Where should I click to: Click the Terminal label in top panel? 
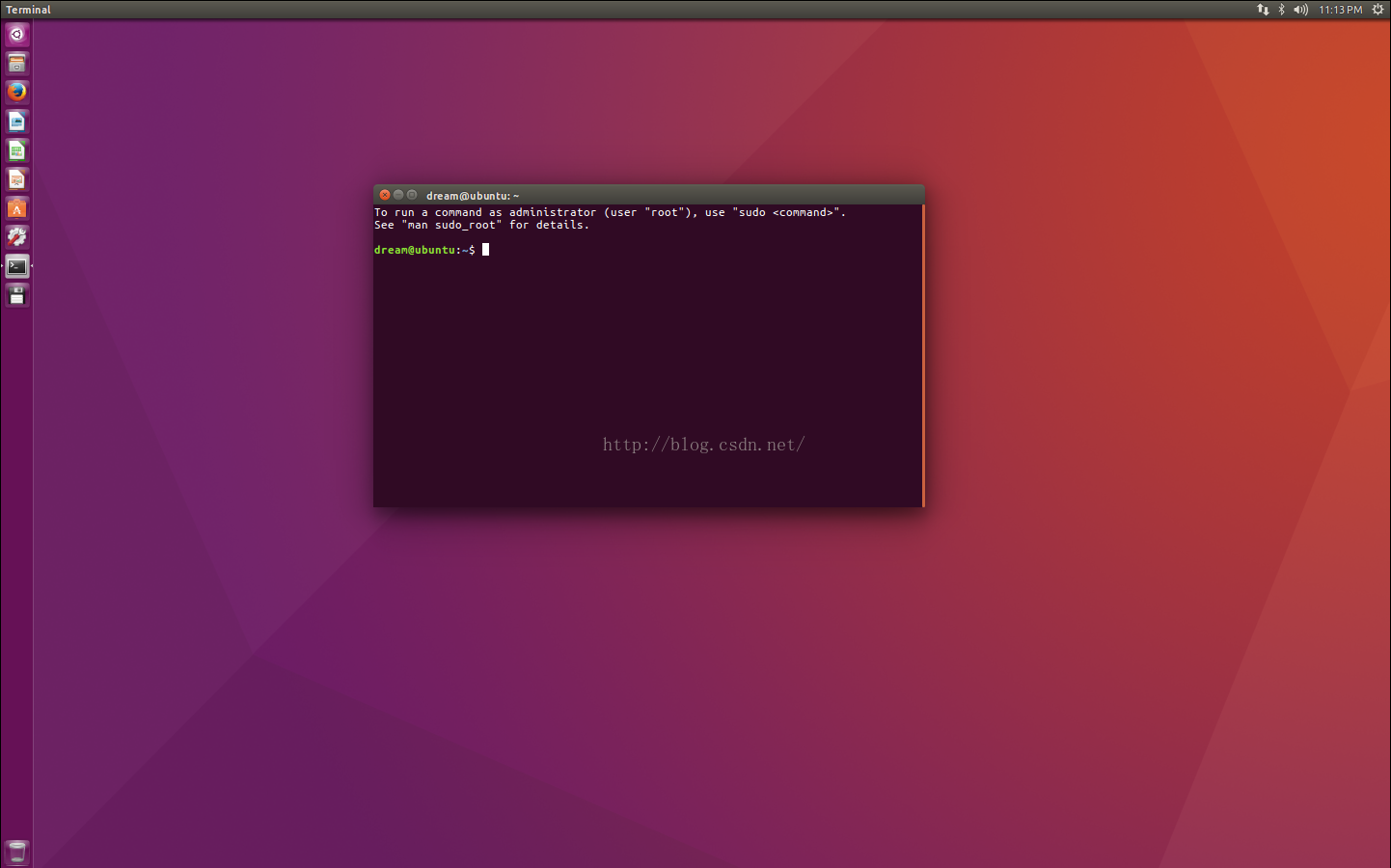(x=28, y=10)
